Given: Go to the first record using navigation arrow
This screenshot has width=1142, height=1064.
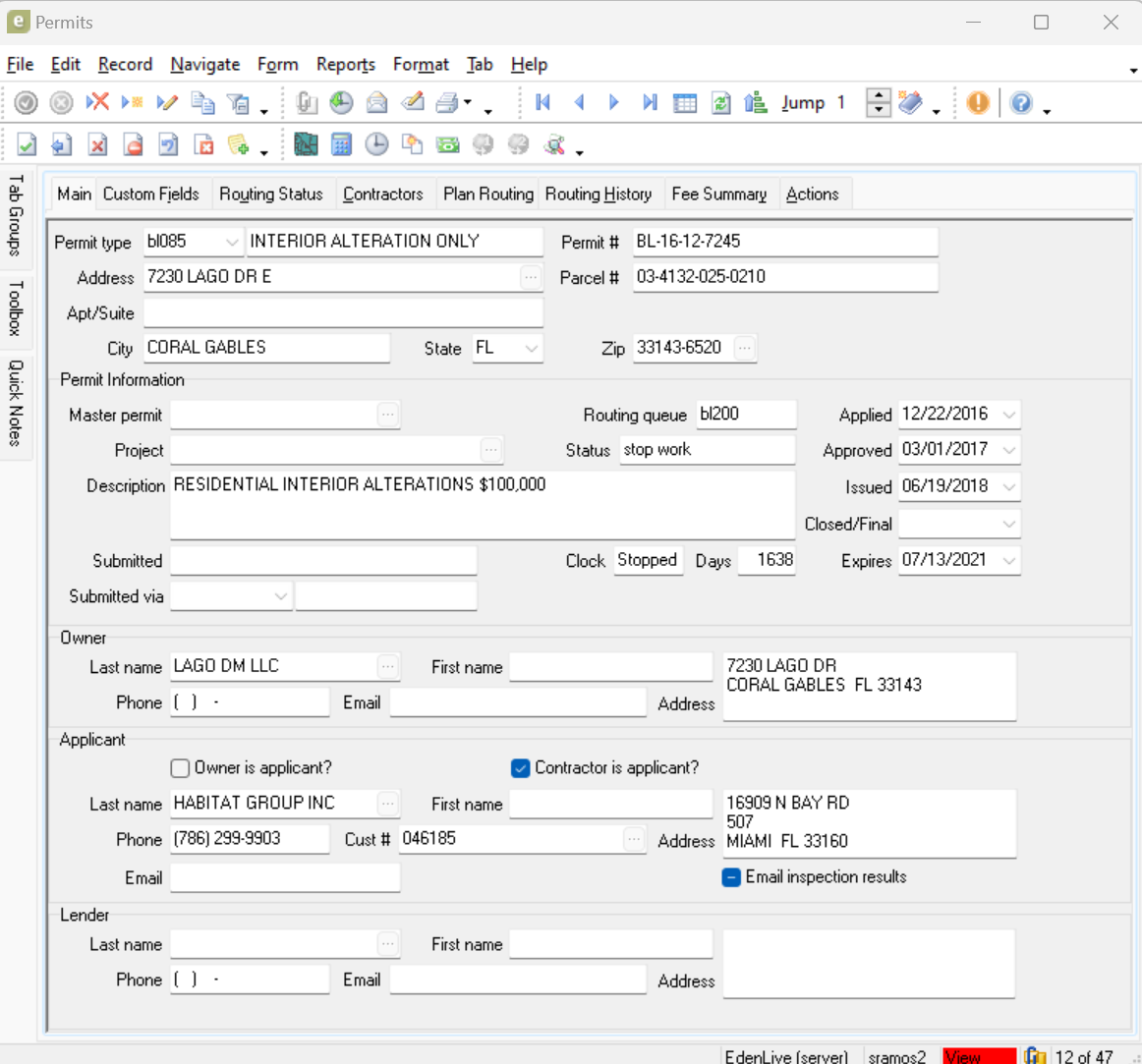Looking at the screenshot, I should click(x=542, y=102).
